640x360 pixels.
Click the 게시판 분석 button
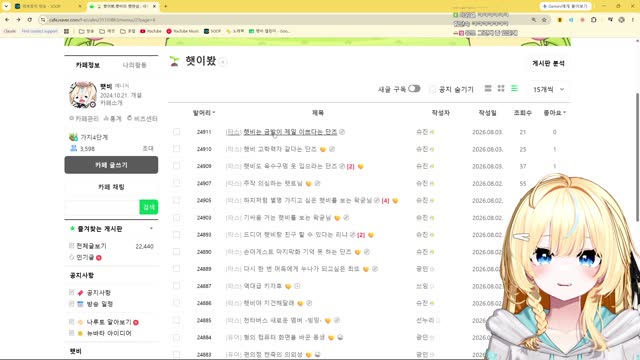[x=548, y=63]
